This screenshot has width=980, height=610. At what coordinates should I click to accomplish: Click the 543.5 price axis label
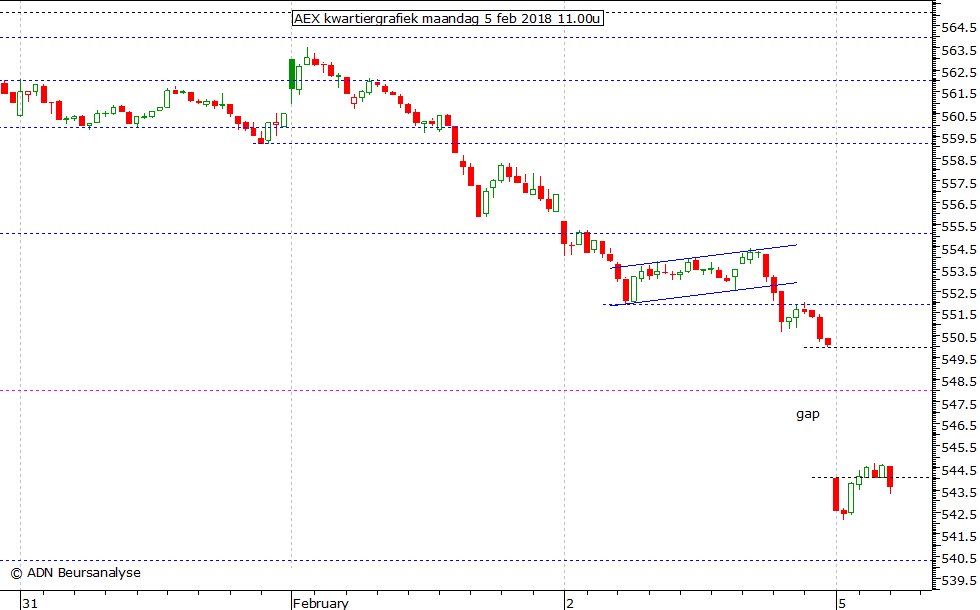click(959, 492)
